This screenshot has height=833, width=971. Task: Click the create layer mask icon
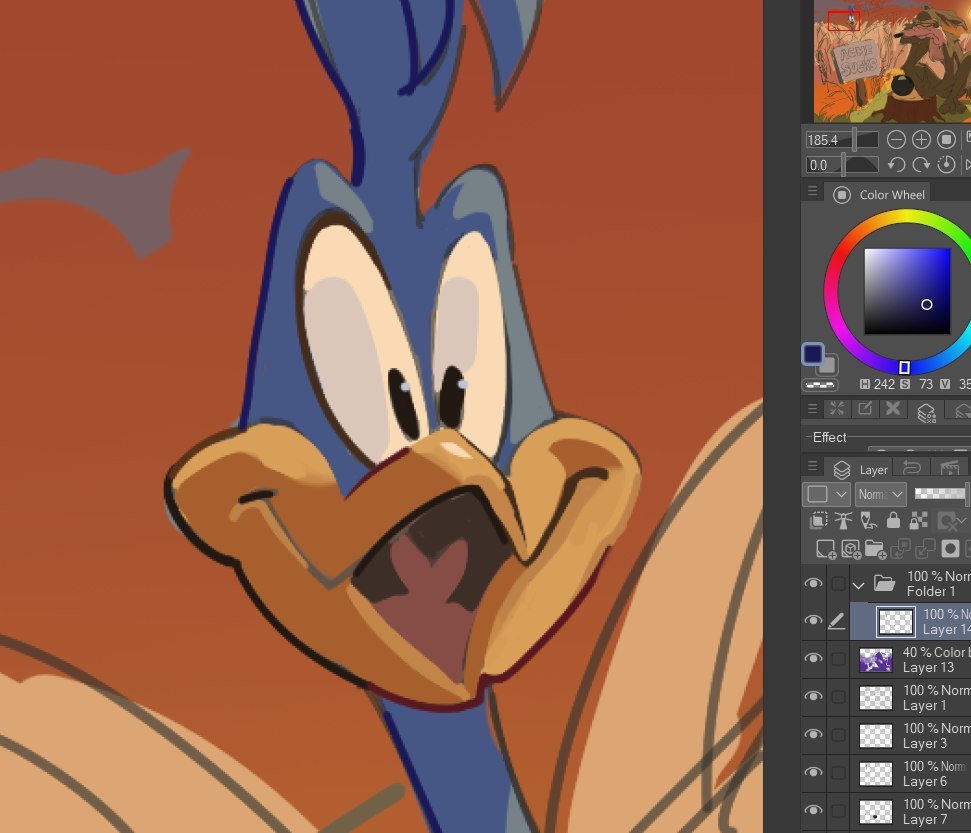click(950, 549)
